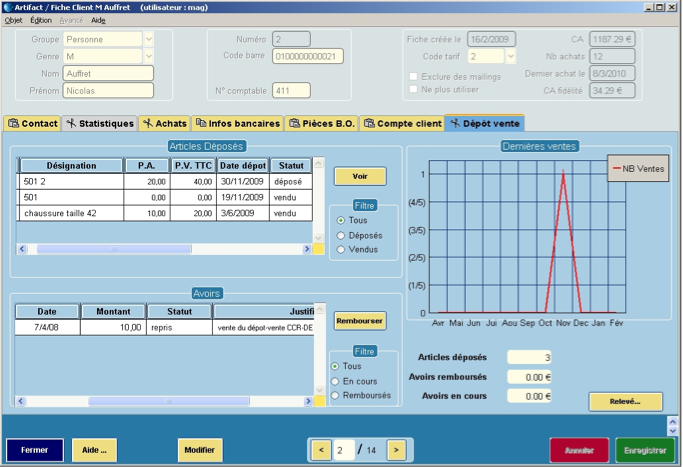683x467 pixels.
Task: Select Déposés filter option
Action: point(341,235)
